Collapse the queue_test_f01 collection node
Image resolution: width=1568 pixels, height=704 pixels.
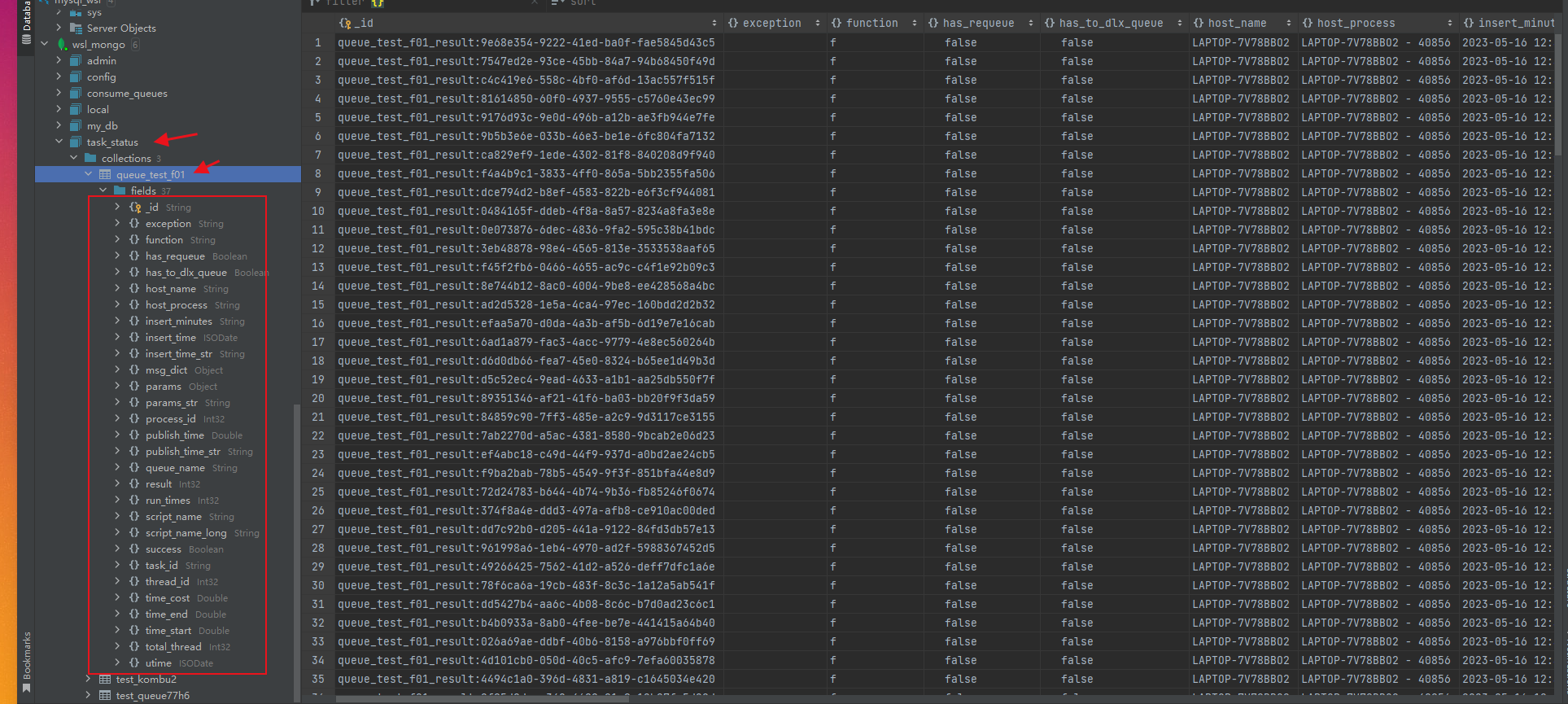click(x=88, y=174)
